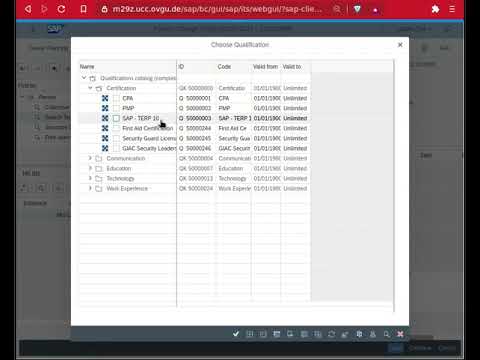Click the zoom magnifier icon in address bar

pos(337,9)
